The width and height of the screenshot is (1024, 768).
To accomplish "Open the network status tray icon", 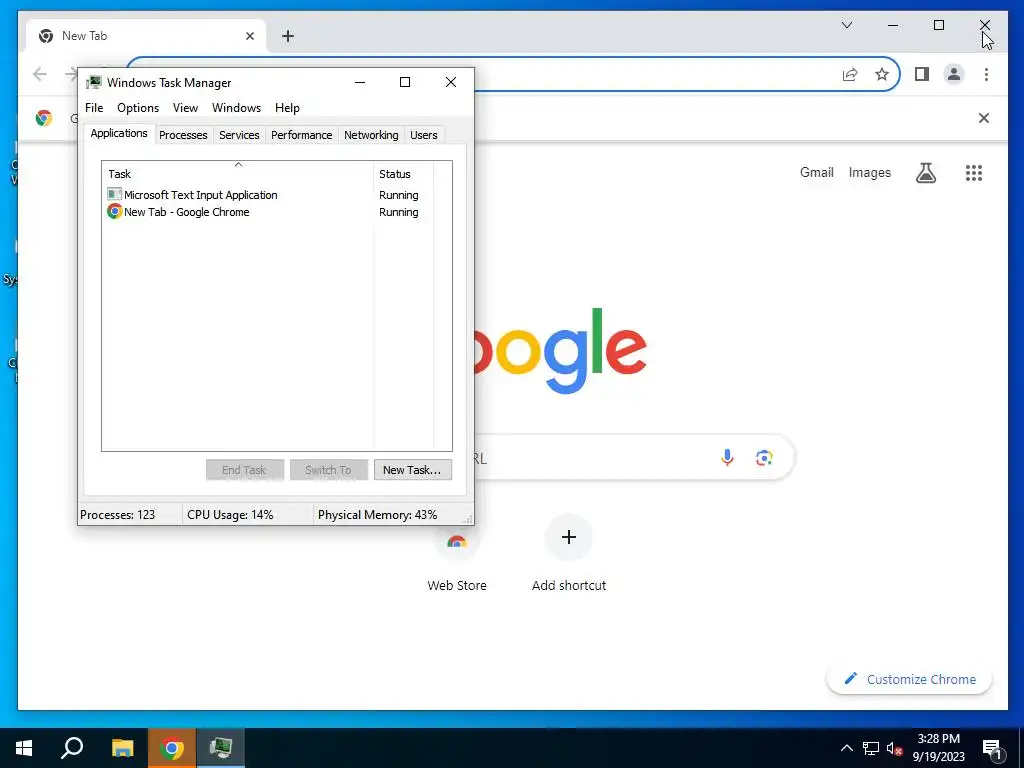I will coord(871,748).
